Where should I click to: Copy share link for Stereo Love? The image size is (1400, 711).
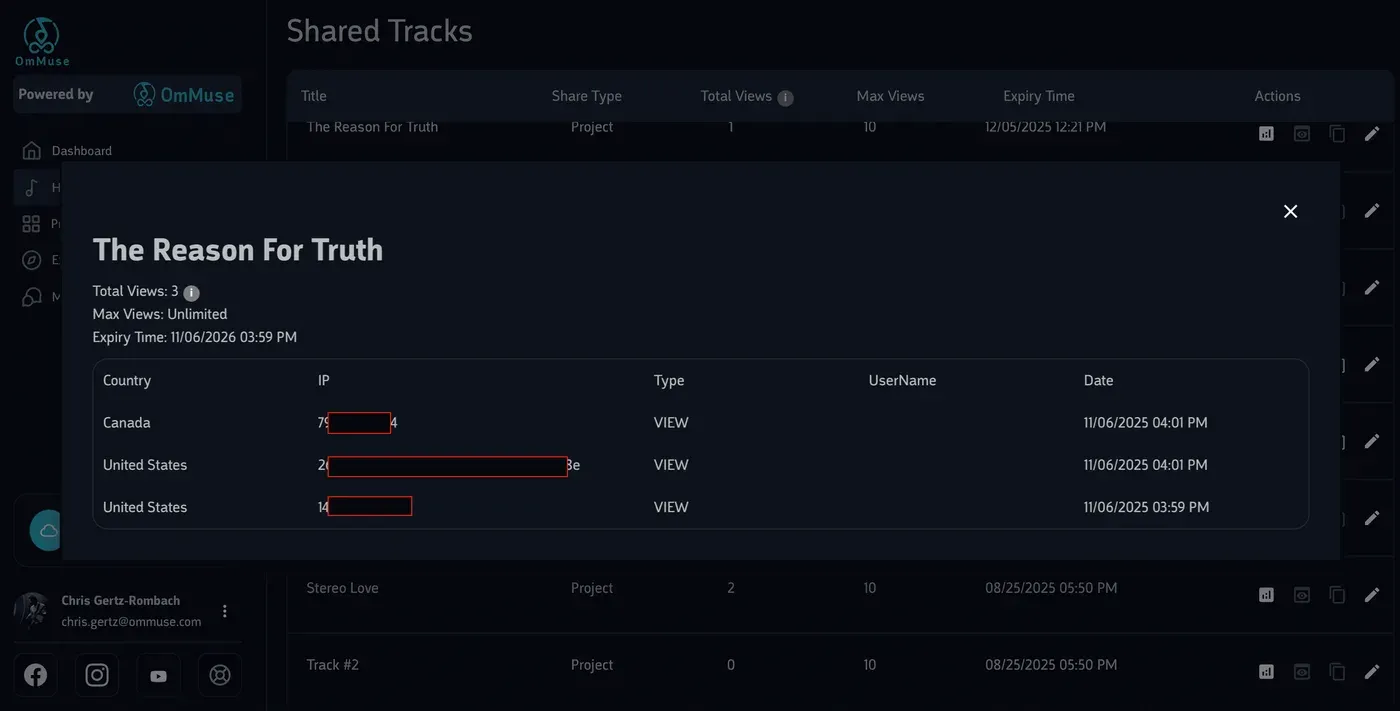click(1337, 594)
